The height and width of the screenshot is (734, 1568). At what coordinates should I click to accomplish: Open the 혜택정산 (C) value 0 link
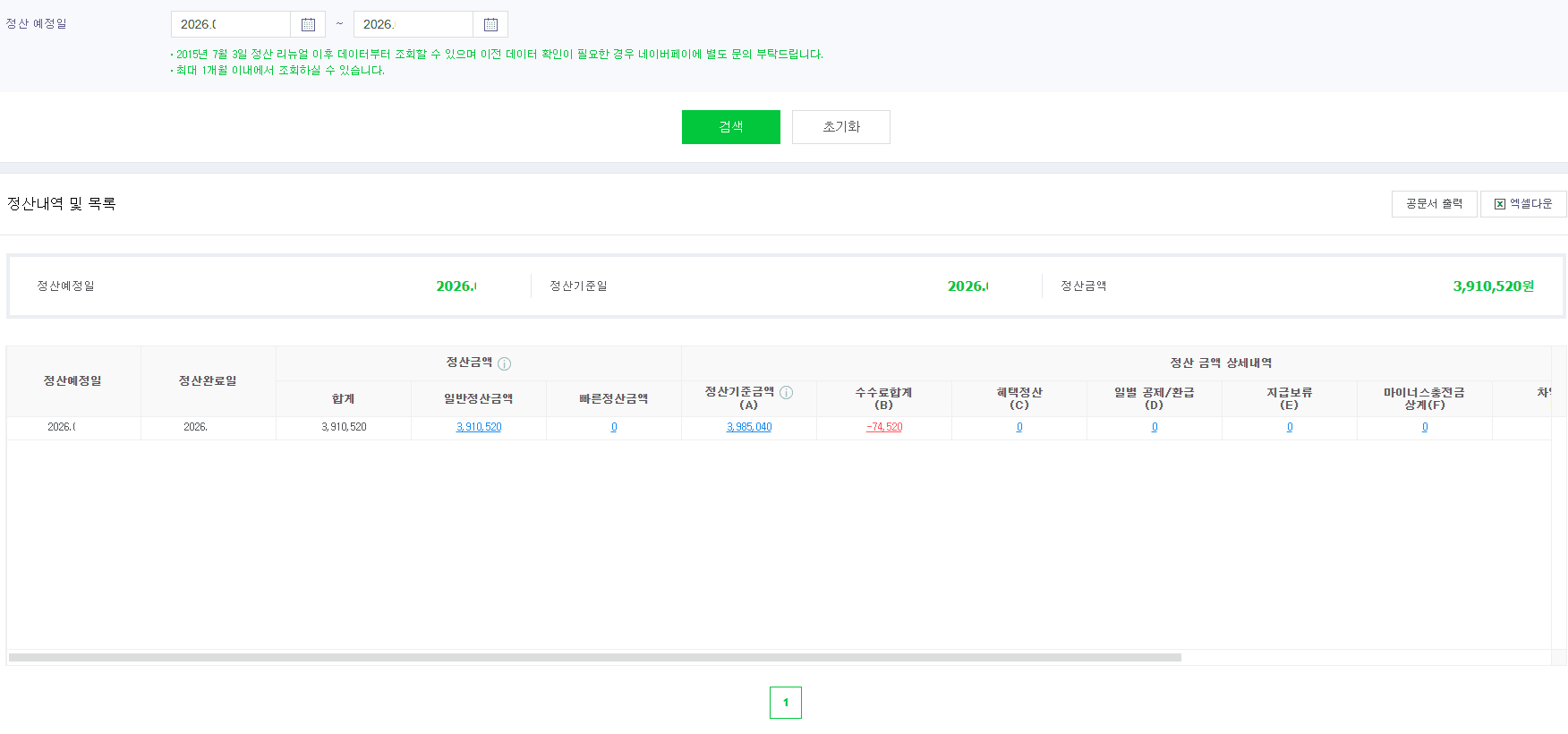click(x=1019, y=427)
